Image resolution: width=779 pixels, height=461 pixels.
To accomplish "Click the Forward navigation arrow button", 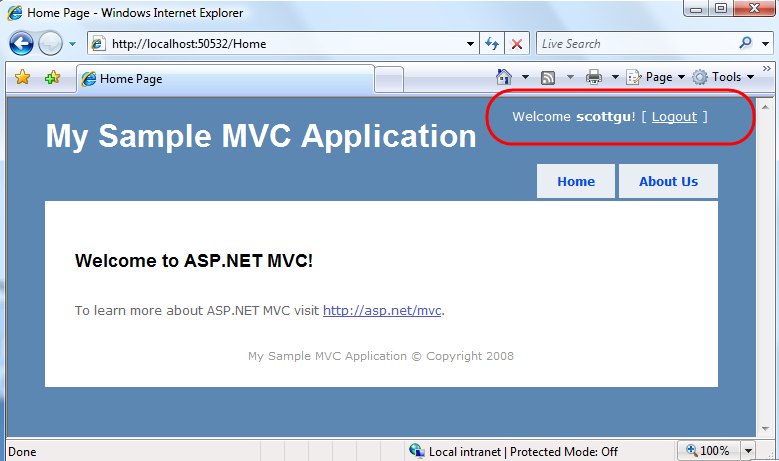I will pos(50,44).
